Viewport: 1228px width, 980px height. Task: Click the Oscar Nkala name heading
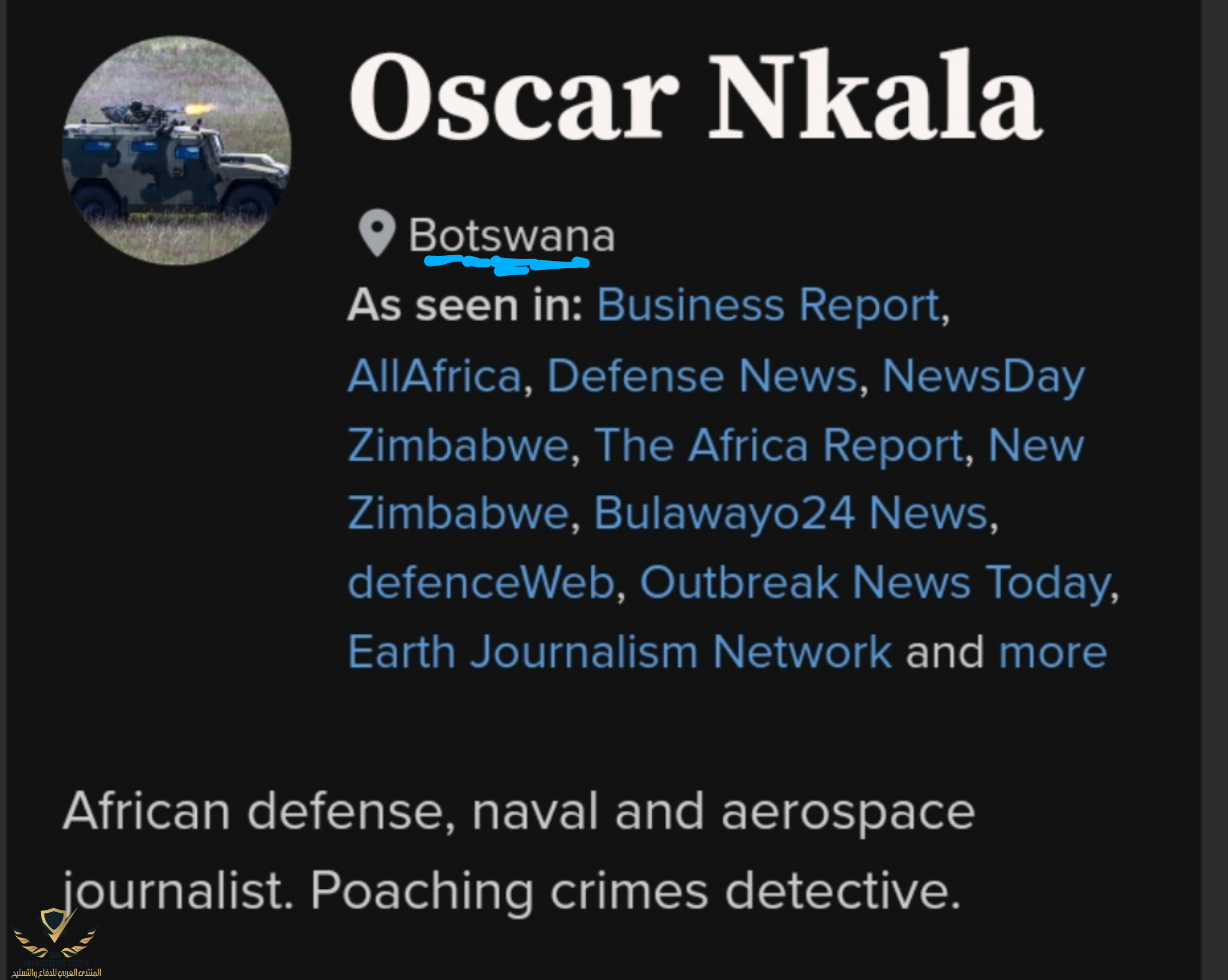[x=695, y=96]
